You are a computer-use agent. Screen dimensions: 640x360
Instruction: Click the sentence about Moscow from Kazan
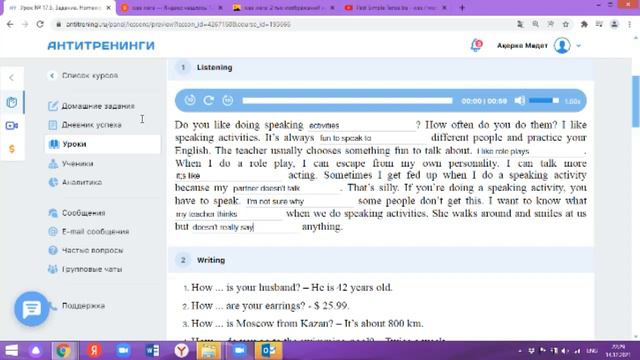coord(307,324)
